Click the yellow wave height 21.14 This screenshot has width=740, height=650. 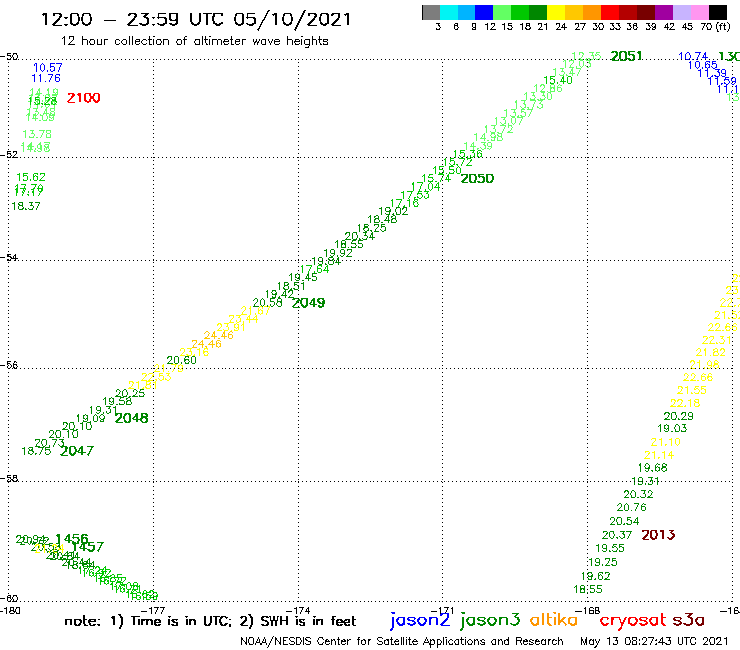click(659, 456)
